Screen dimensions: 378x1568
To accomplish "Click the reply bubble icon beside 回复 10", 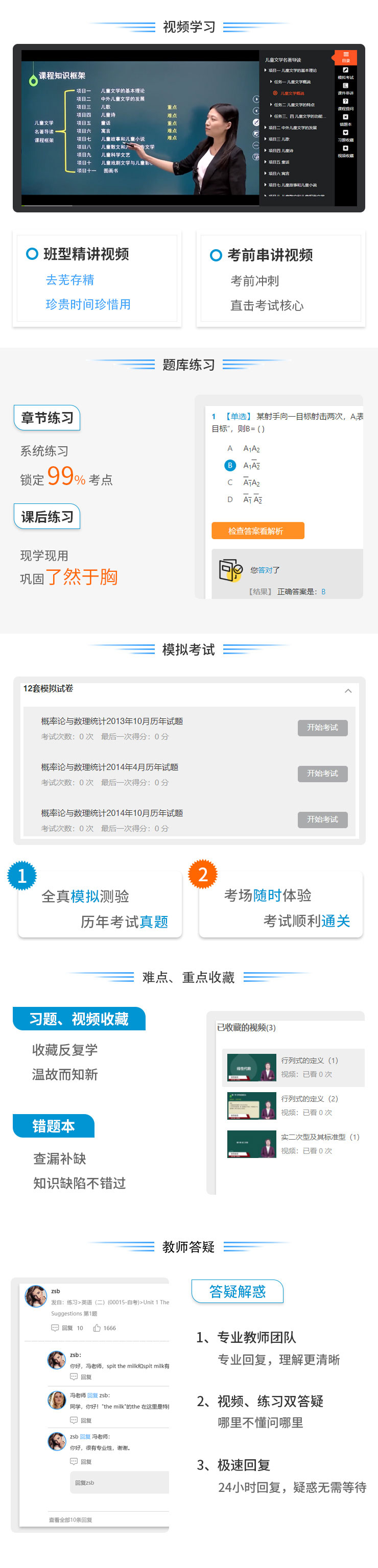I will tap(55, 1328).
